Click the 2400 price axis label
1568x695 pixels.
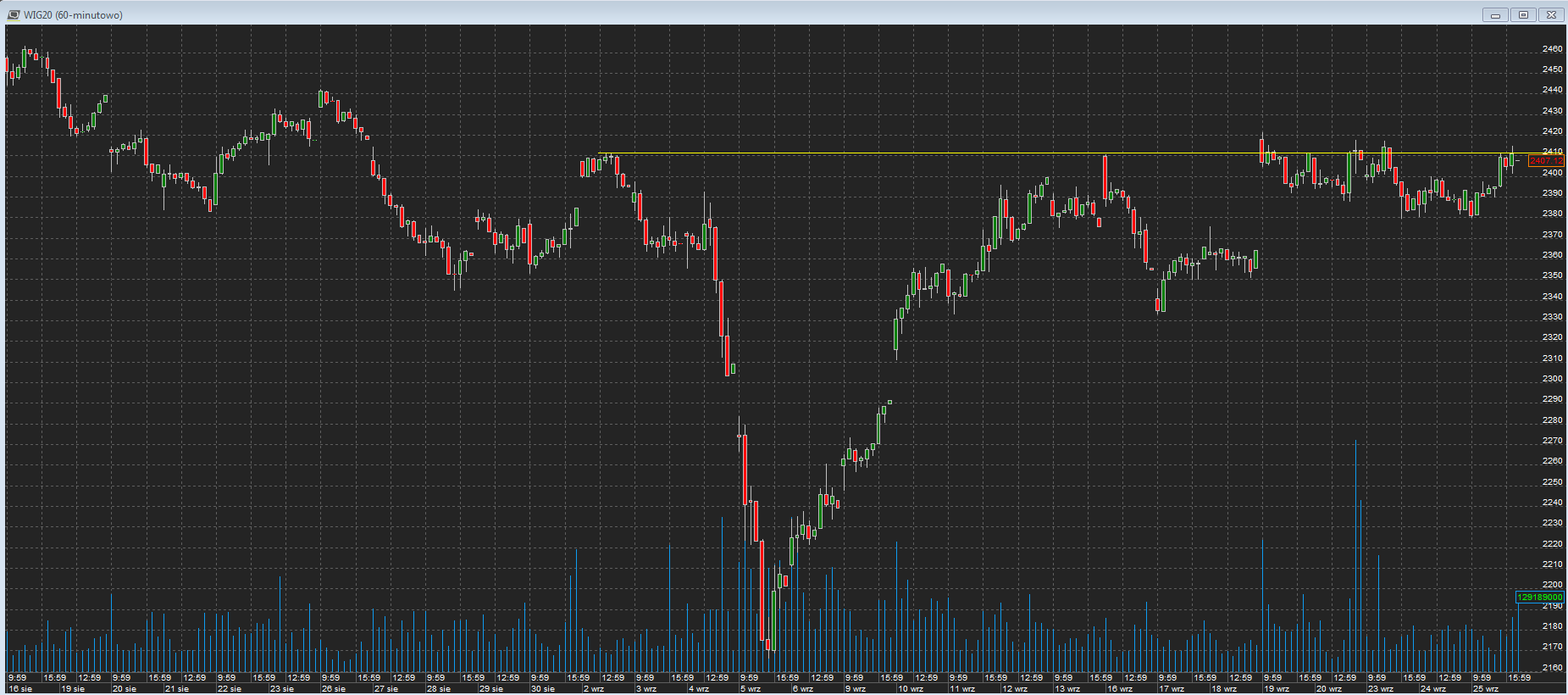click(x=1553, y=173)
